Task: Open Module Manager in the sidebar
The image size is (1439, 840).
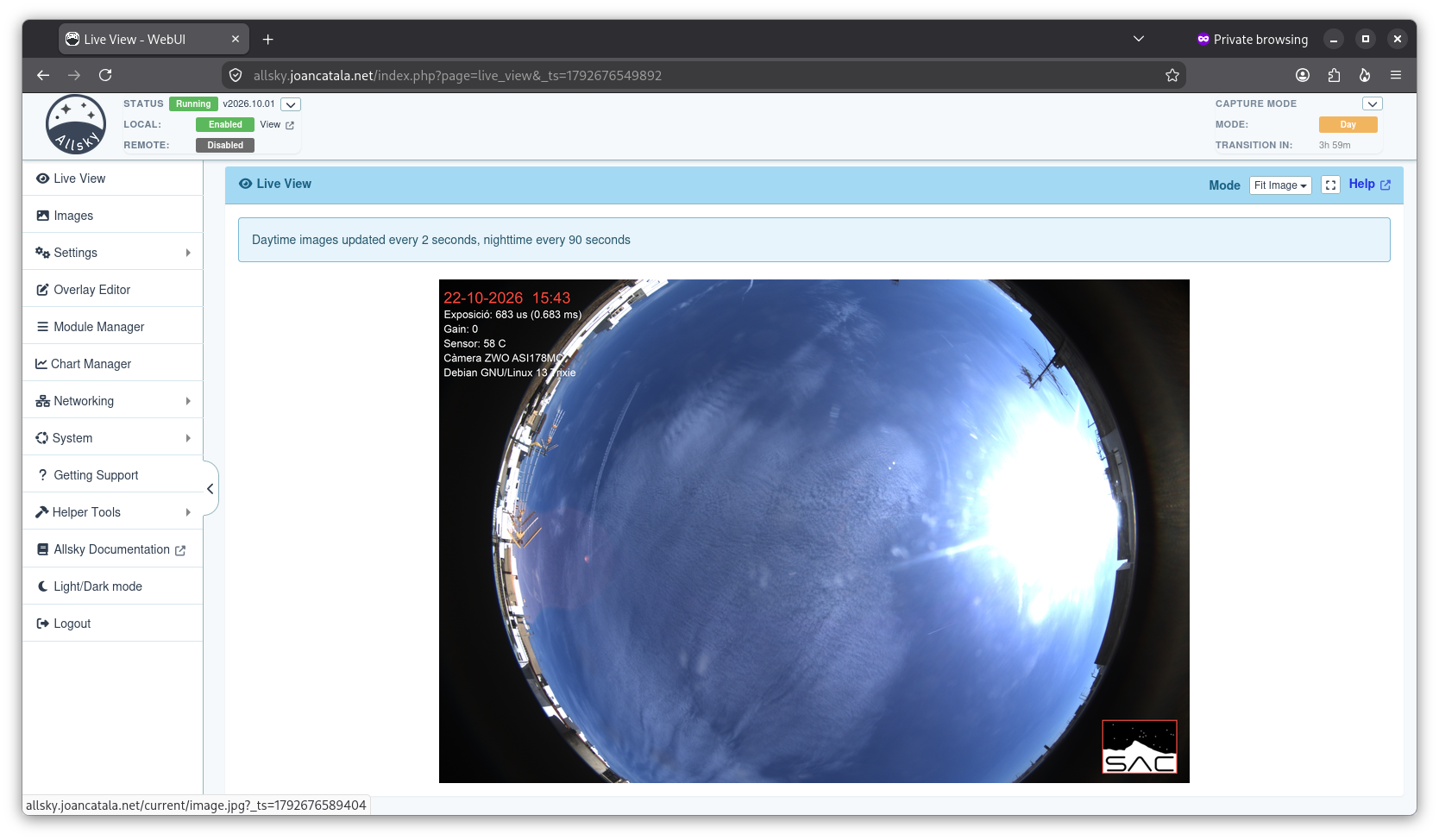Action: (x=112, y=327)
